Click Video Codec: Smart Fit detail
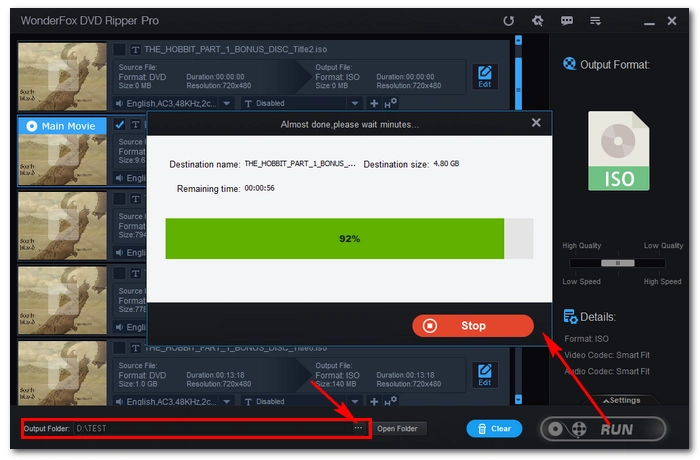The image size is (700, 460). pos(607,355)
